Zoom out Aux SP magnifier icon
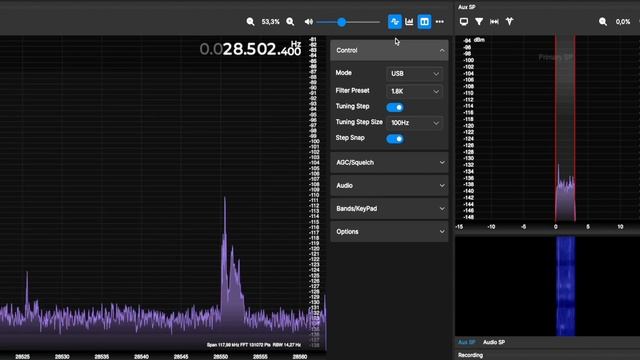640x360 pixels. click(603, 22)
